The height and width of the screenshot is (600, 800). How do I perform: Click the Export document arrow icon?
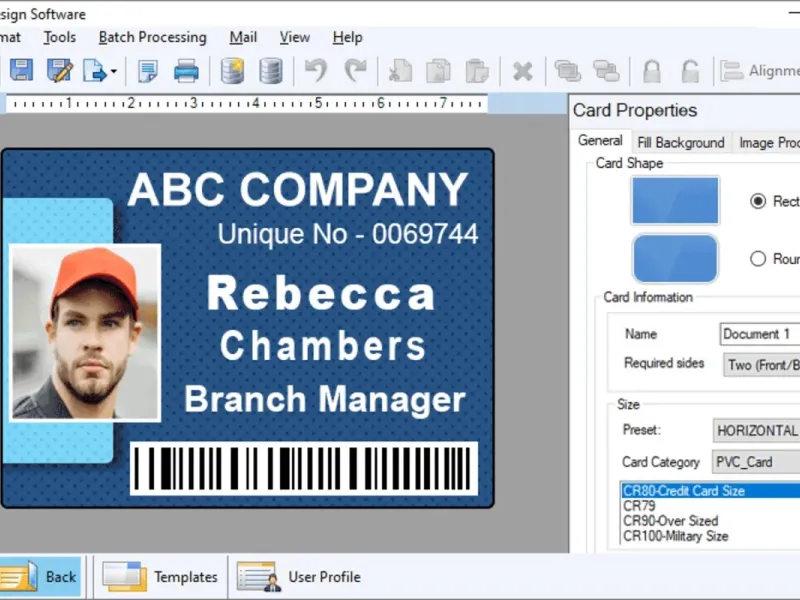pos(95,71)
